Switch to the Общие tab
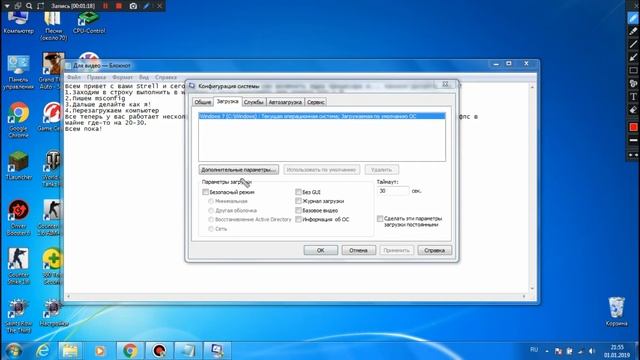The width and height of the screenshot is (640, 360). pos(202,102)
